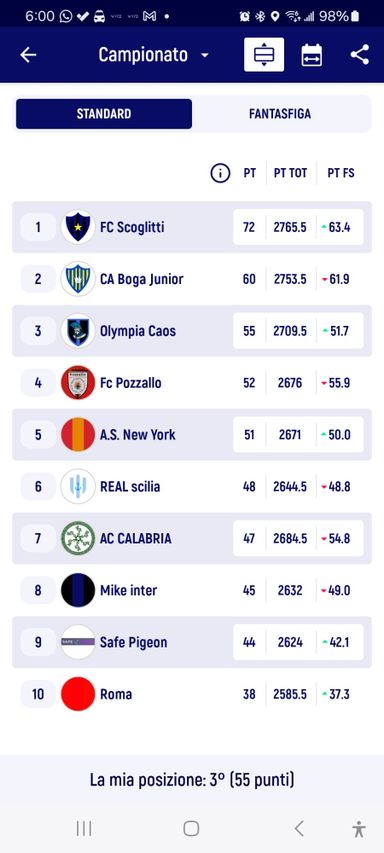
Task: Open FC Scoglitti team crest
Action: [78, 227]
